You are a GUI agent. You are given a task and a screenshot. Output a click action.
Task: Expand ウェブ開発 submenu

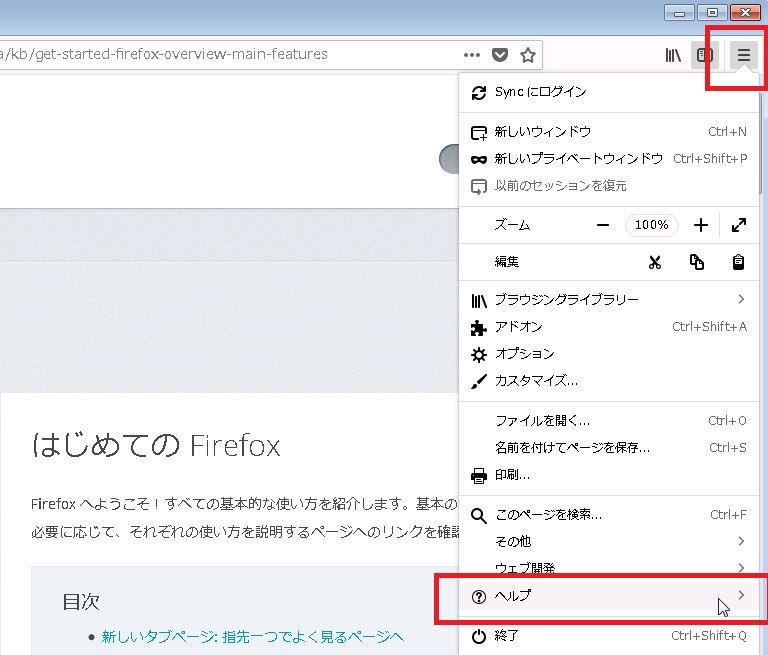[609, 568]
